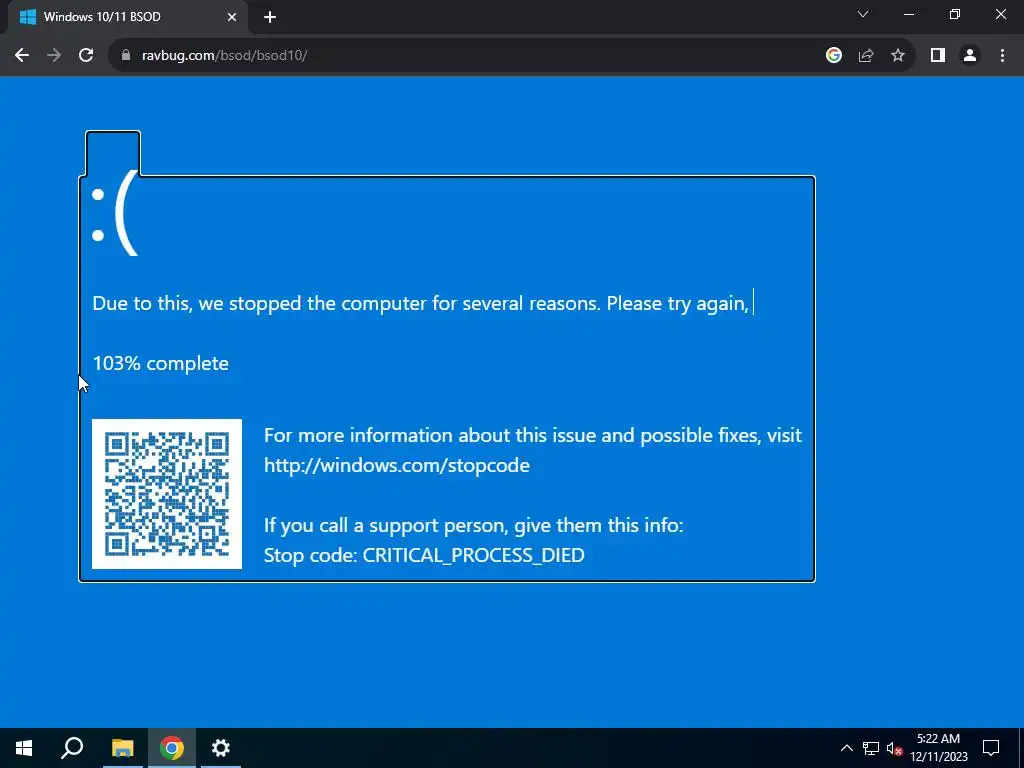Restore down the Chrome window
Image resolution: width=1024 pixels, height=768 pixels.
[955, 14]
